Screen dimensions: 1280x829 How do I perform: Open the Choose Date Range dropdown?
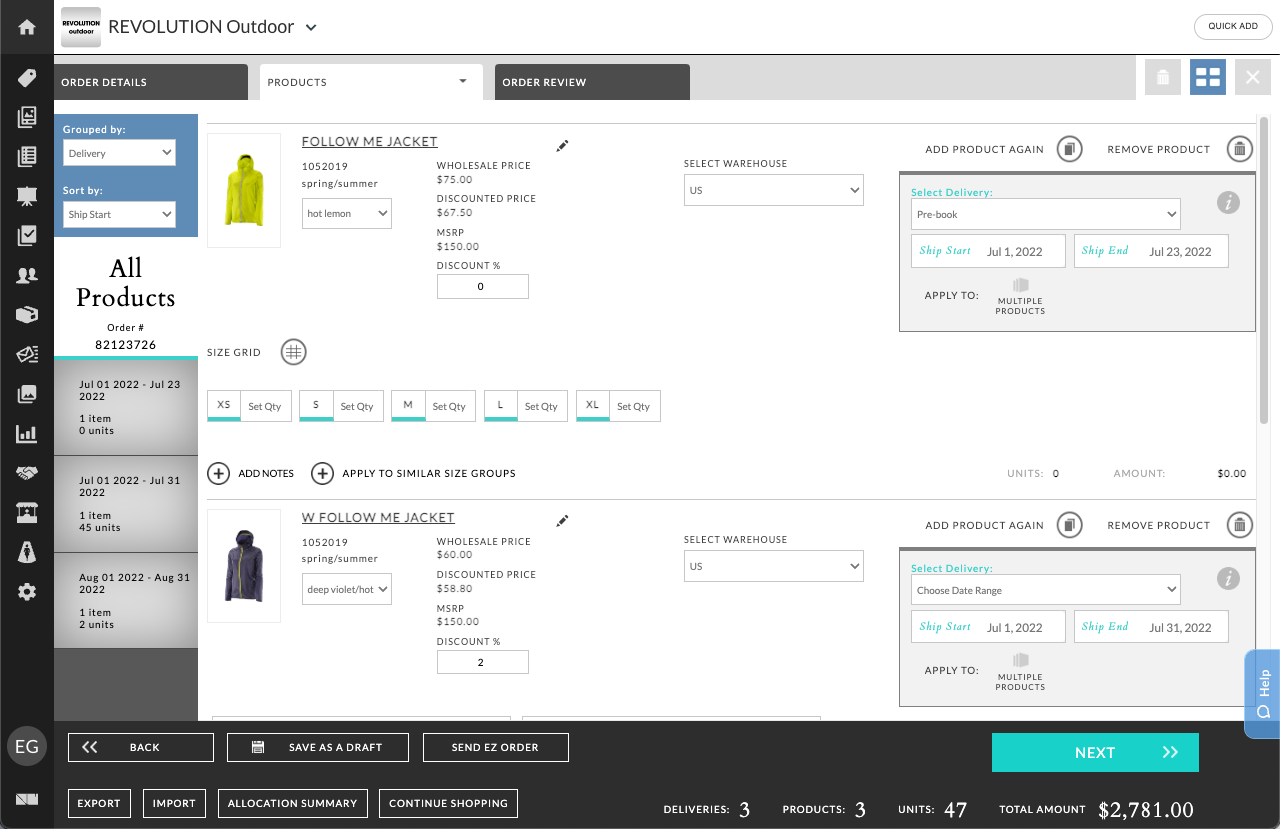tap(1046, 590)
